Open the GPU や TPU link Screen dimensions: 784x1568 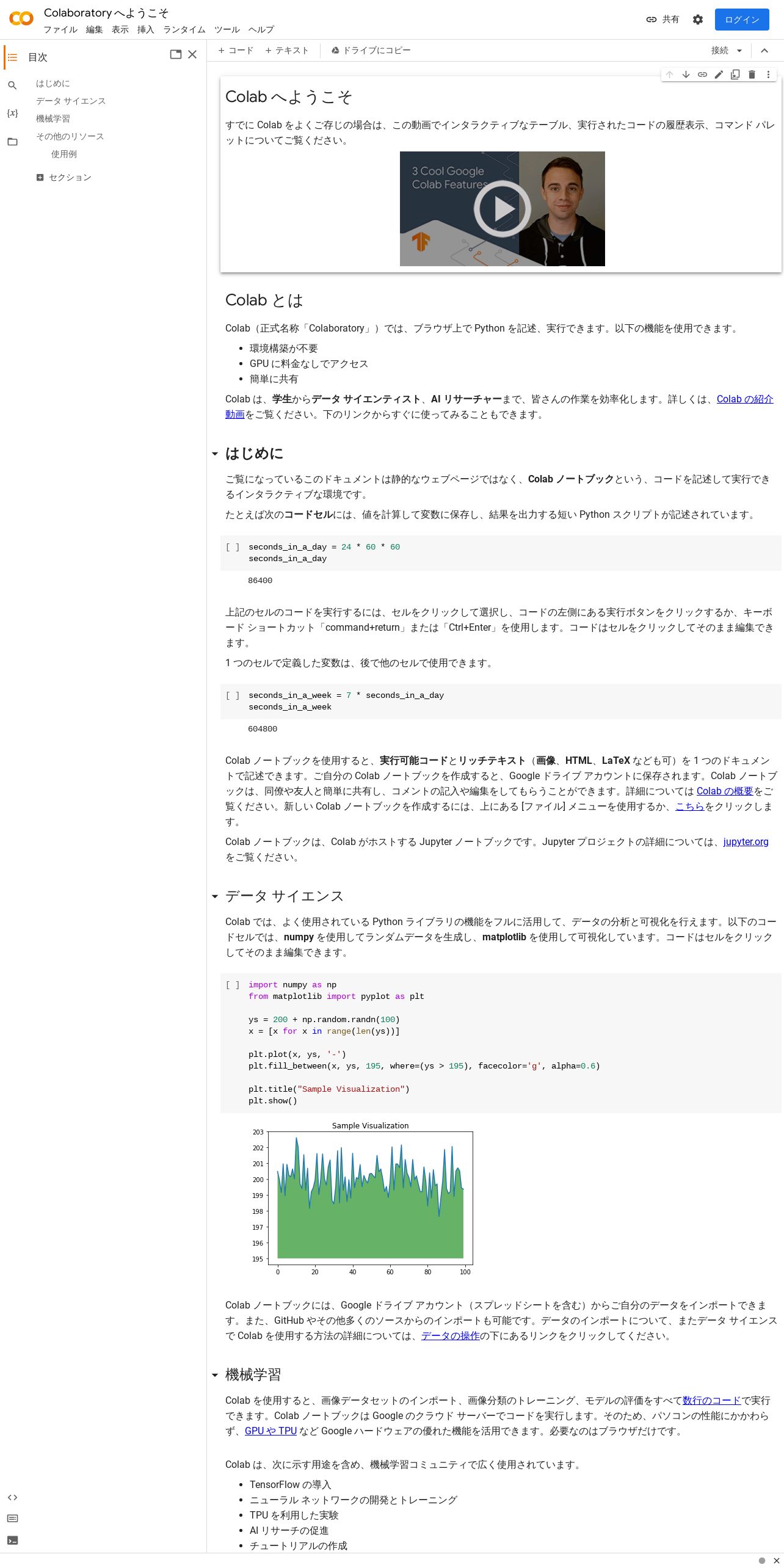(x=271, y=1431)
